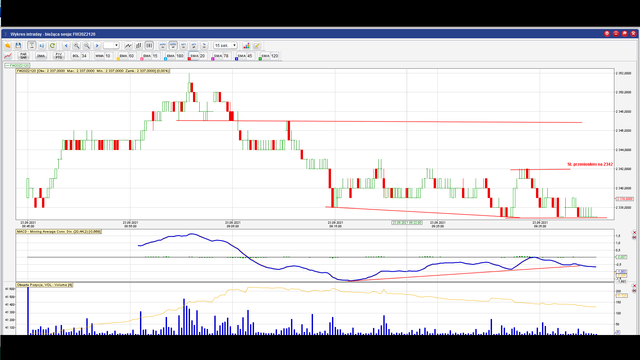
Task: Toggle the SMA 120 moving average
Action: 269,56
